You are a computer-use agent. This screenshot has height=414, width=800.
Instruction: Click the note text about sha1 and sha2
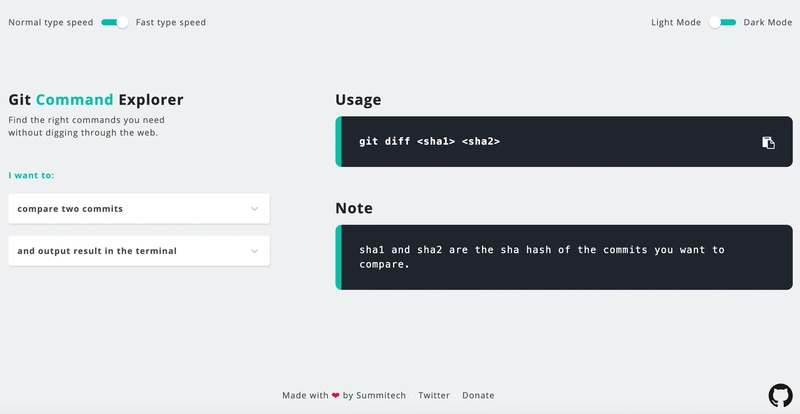click(x=542, y=257)
